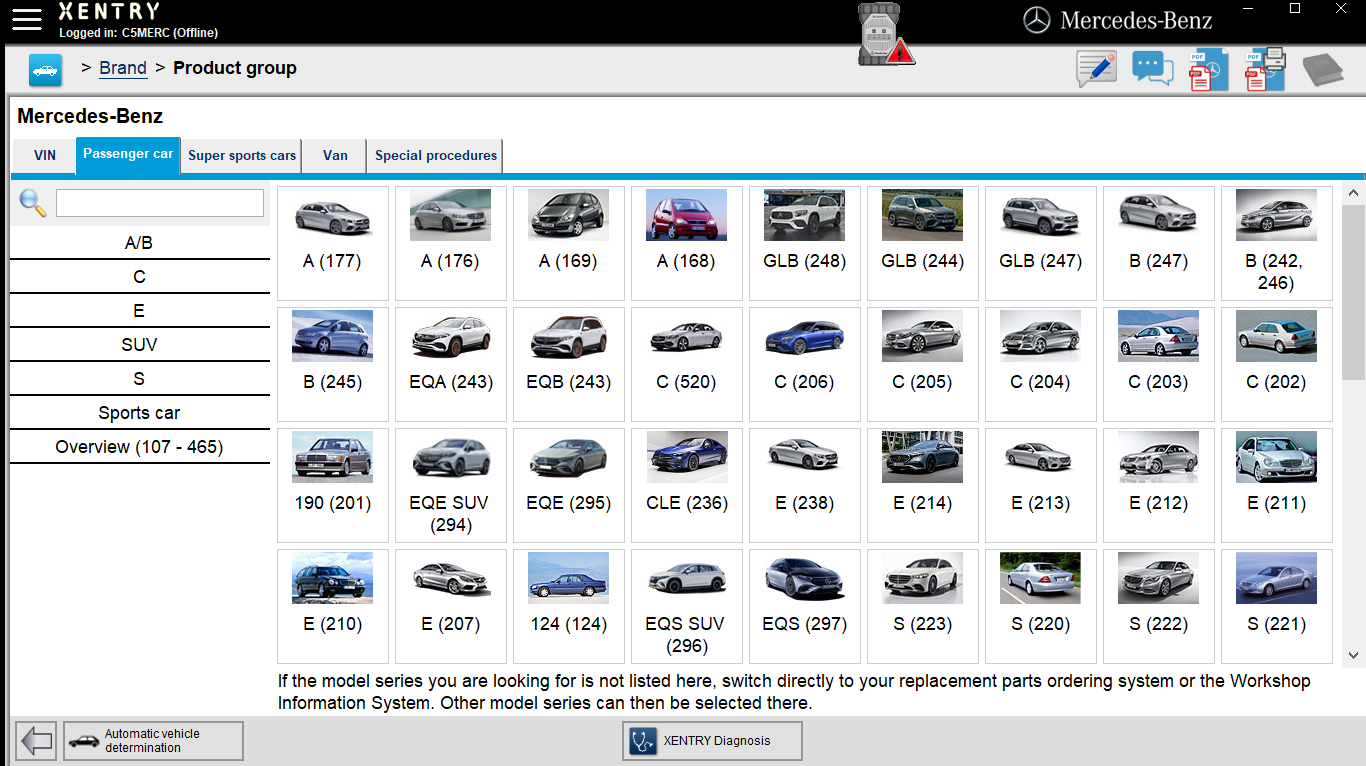The width and height of the screenshot is (1366, 766).
Task: Click the magnifier search icon
Action: tap(33, 203)
